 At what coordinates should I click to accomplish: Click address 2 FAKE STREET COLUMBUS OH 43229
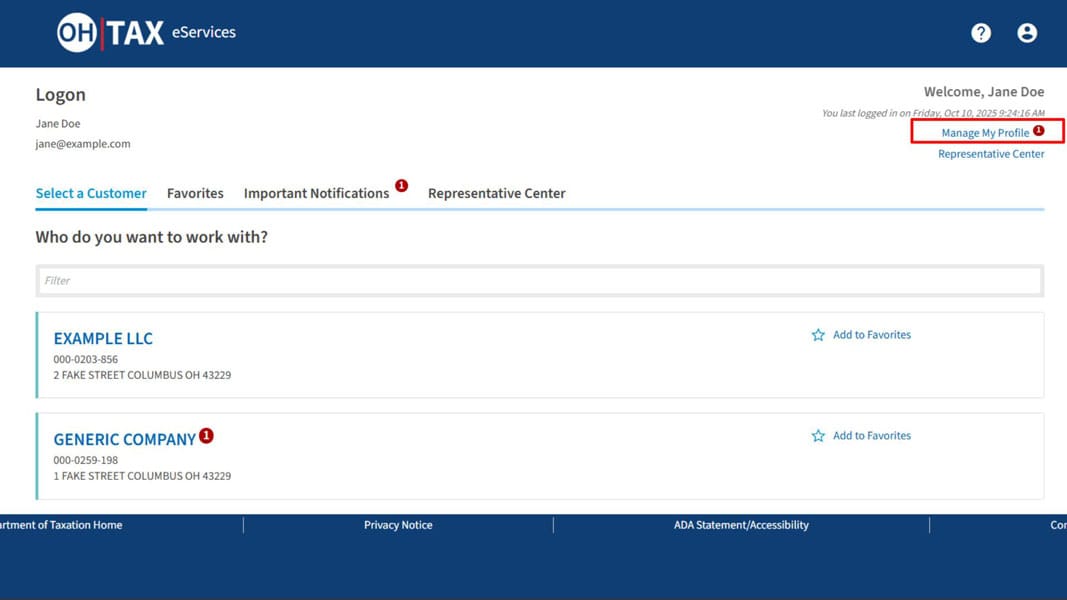(142, 375)
